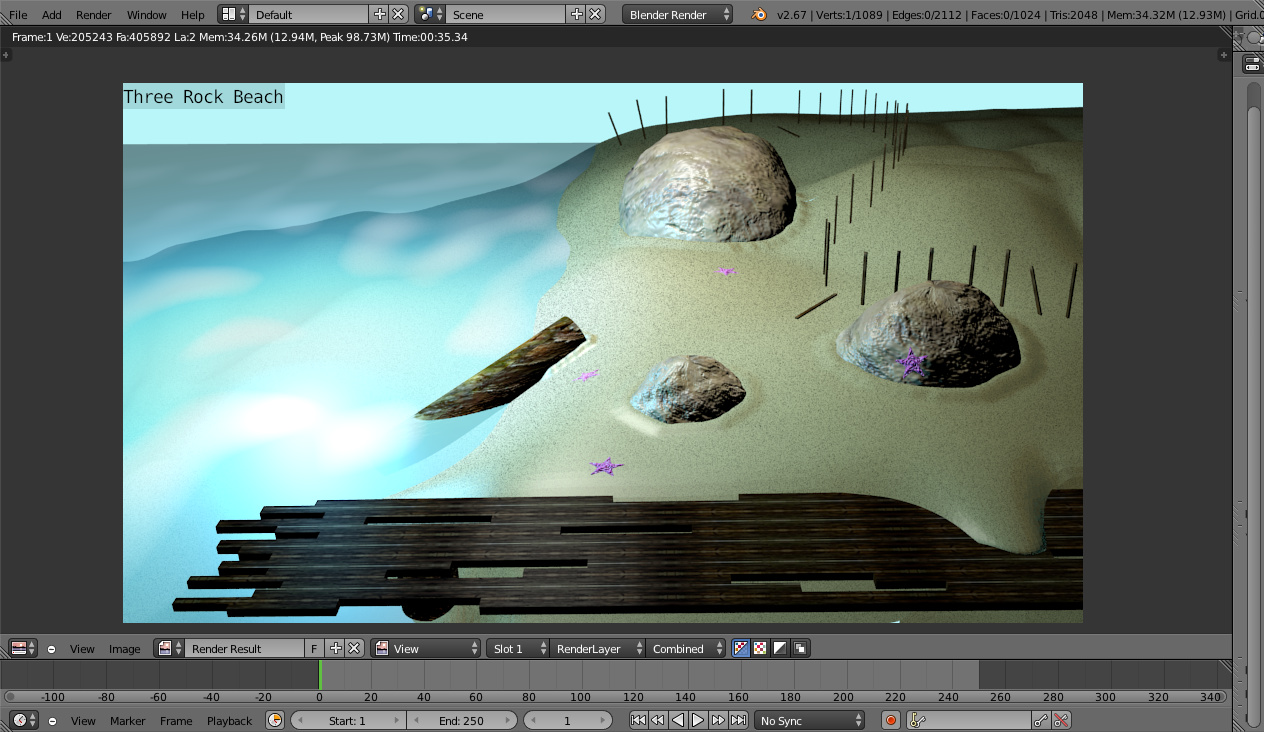Click the render stats text Time:00:35.34
1264x732 pixels.
coord(430,37)
